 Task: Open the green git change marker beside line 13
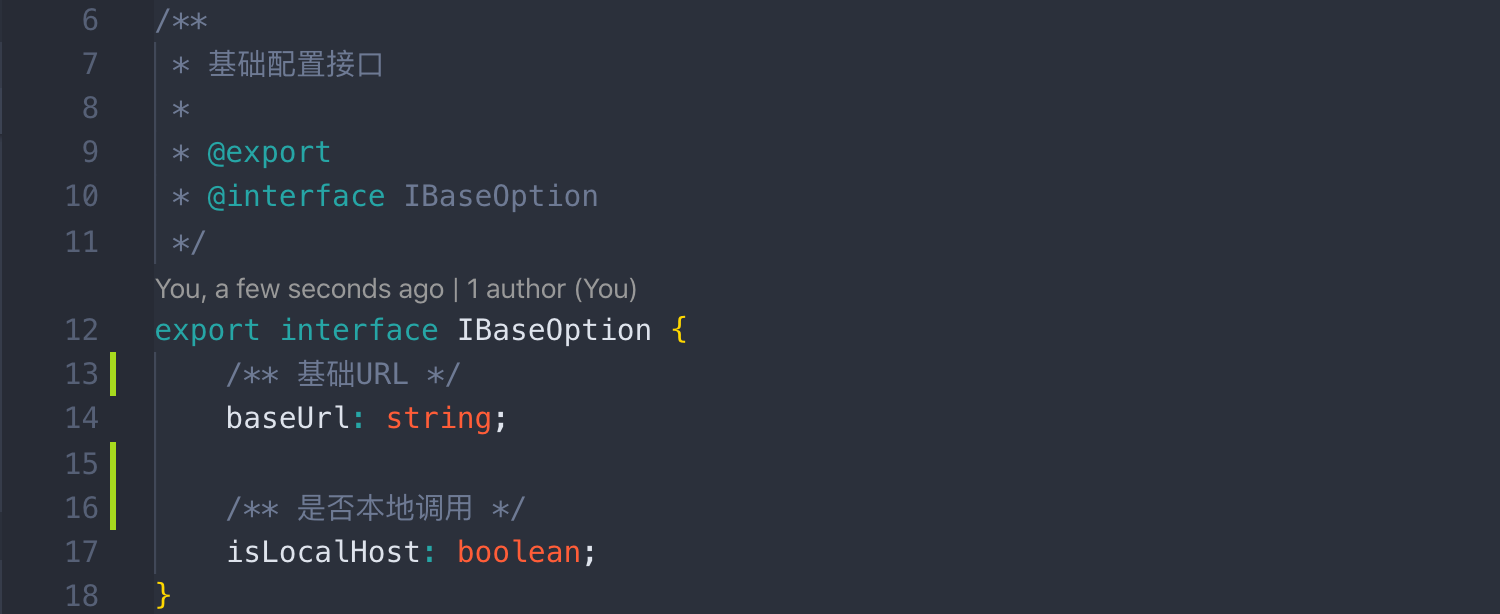click(113, 374)
